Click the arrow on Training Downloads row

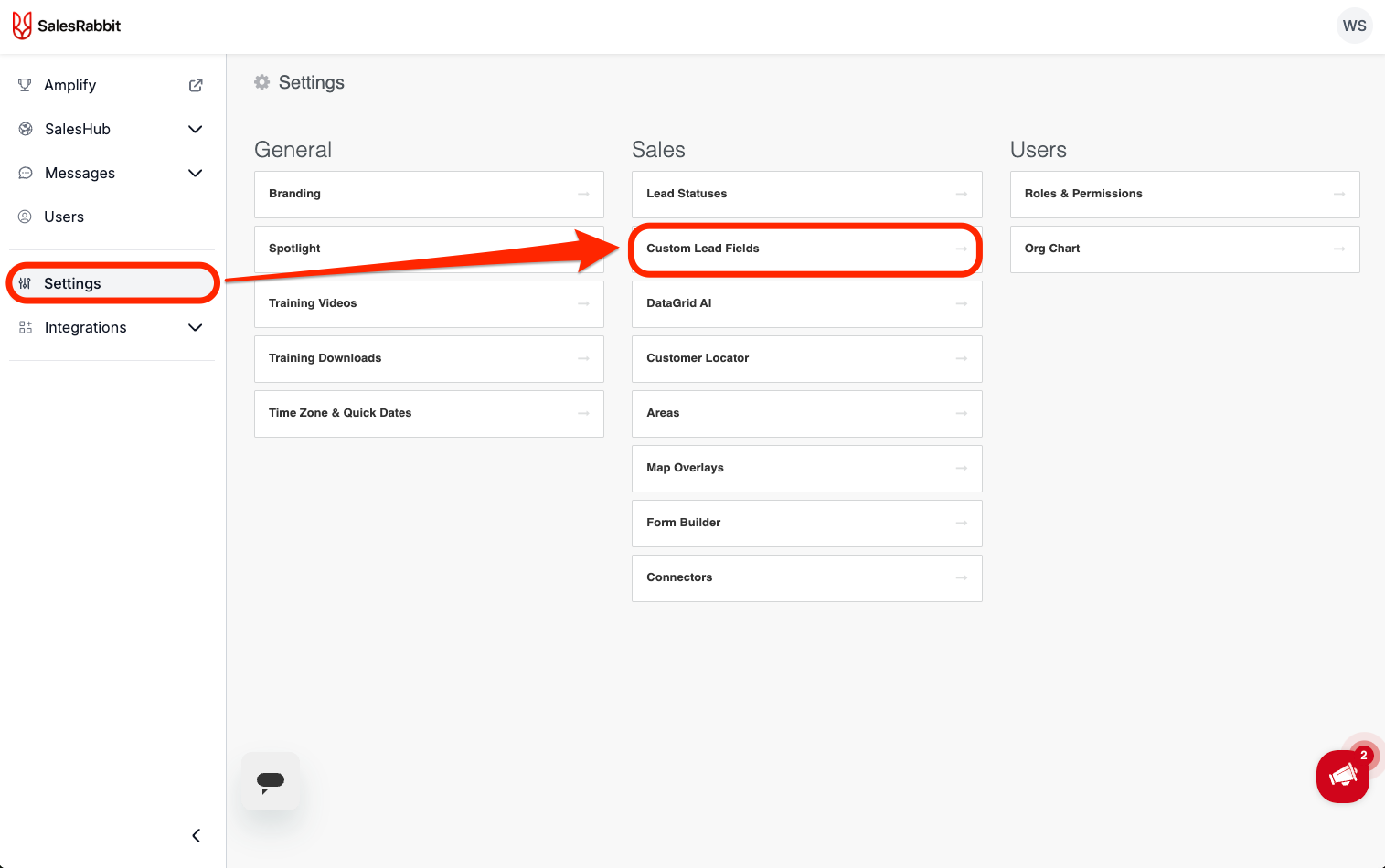pos(583,358)
